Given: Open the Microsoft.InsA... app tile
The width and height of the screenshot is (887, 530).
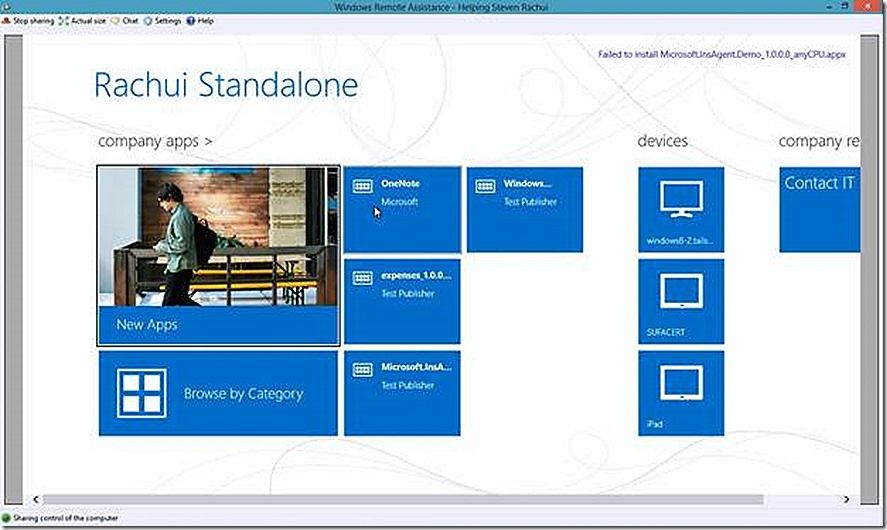Looking at the screenshot, I should tap(402, 393).
